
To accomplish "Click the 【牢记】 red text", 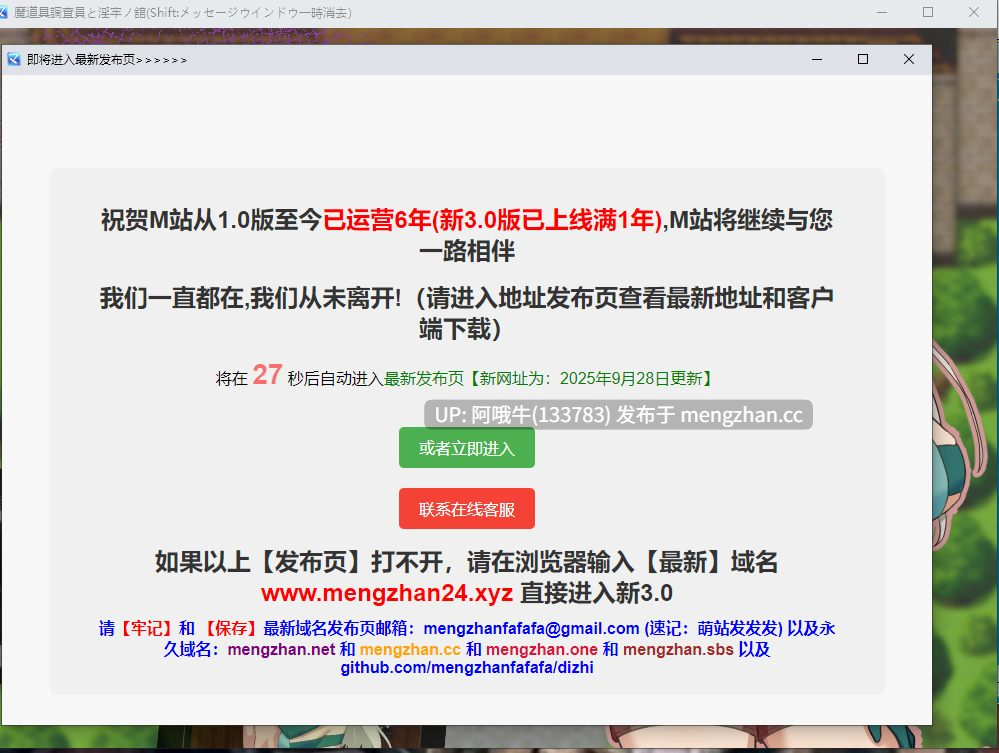I will pyautogui.click(x=147, y=628).
